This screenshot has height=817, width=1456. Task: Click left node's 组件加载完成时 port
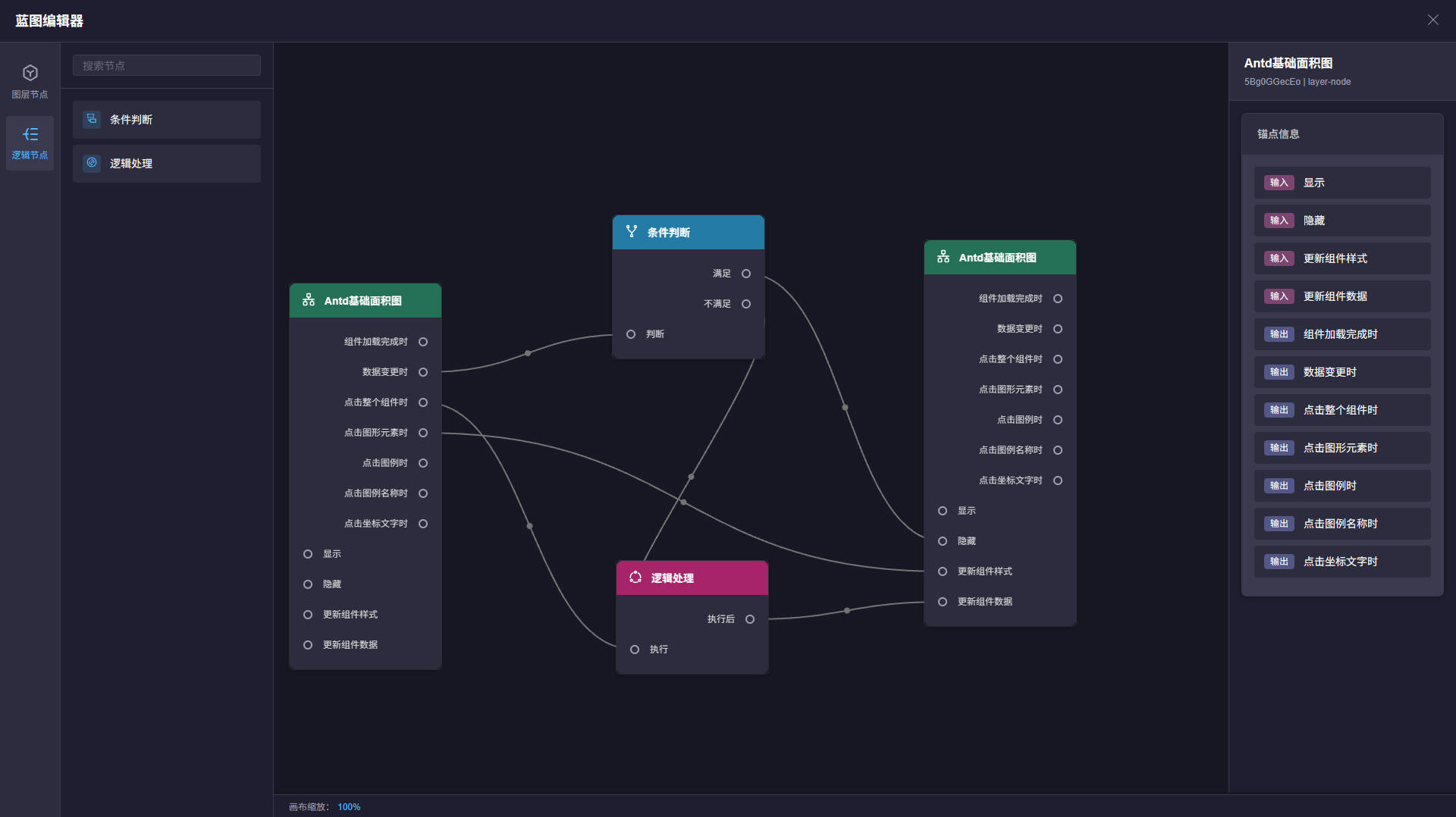[423, 342]
